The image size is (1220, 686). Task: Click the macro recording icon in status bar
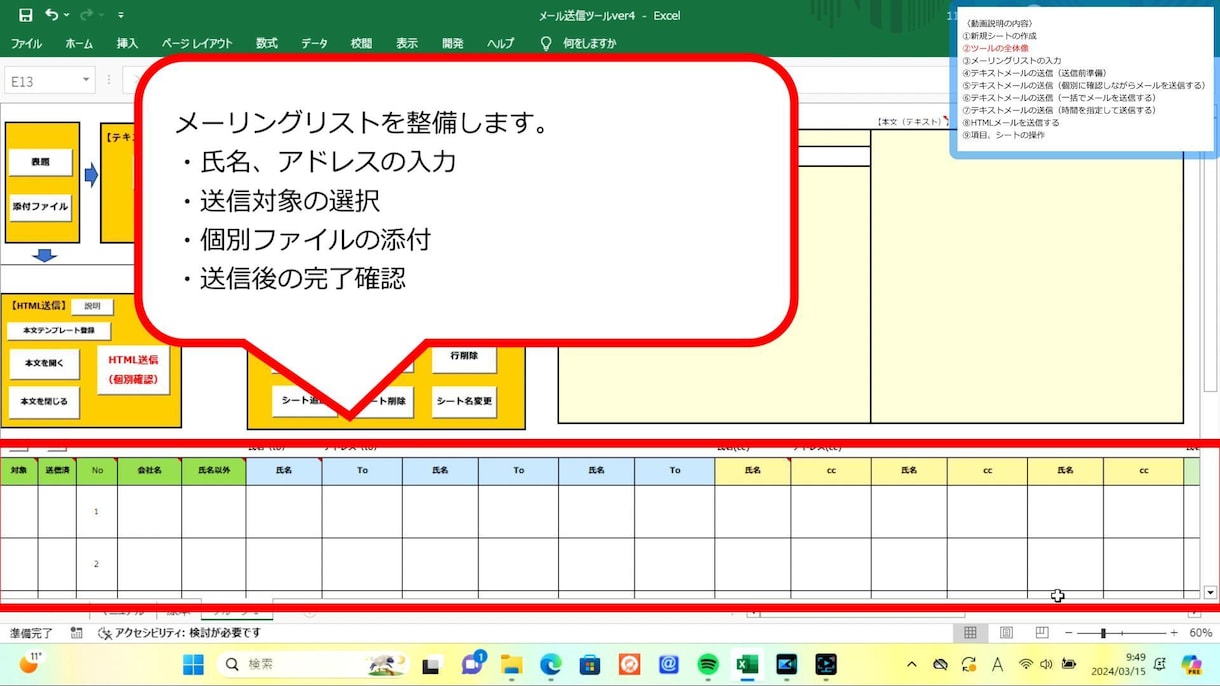(x=77, y=633)
